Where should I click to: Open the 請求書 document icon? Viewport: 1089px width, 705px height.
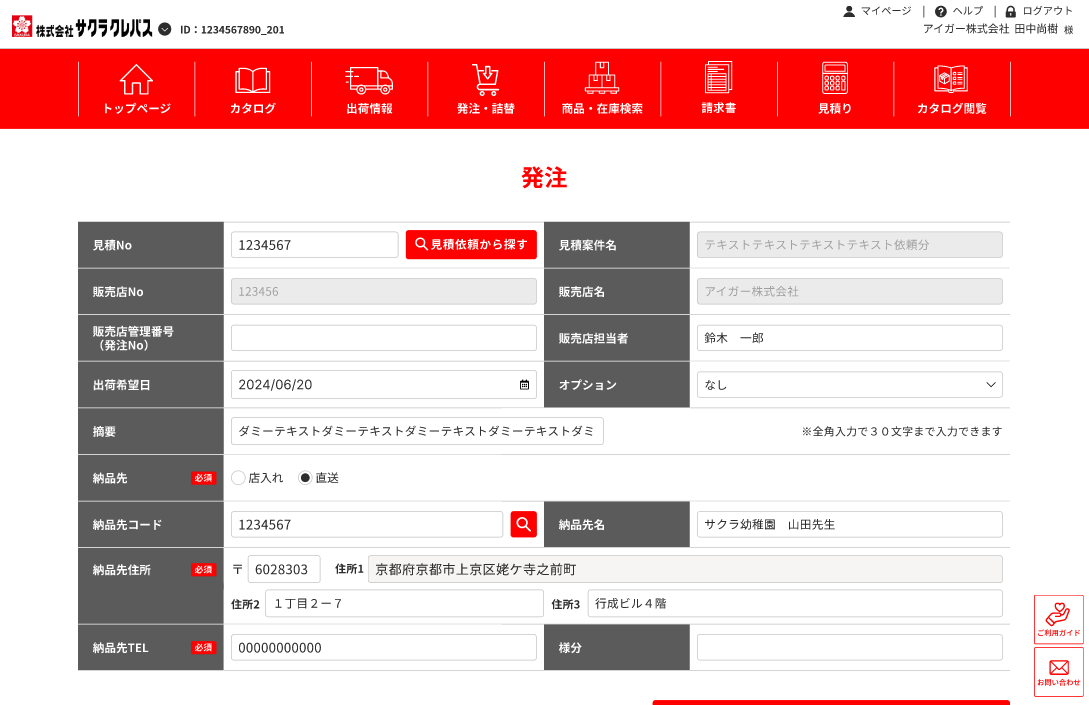(x=718, y=77)
